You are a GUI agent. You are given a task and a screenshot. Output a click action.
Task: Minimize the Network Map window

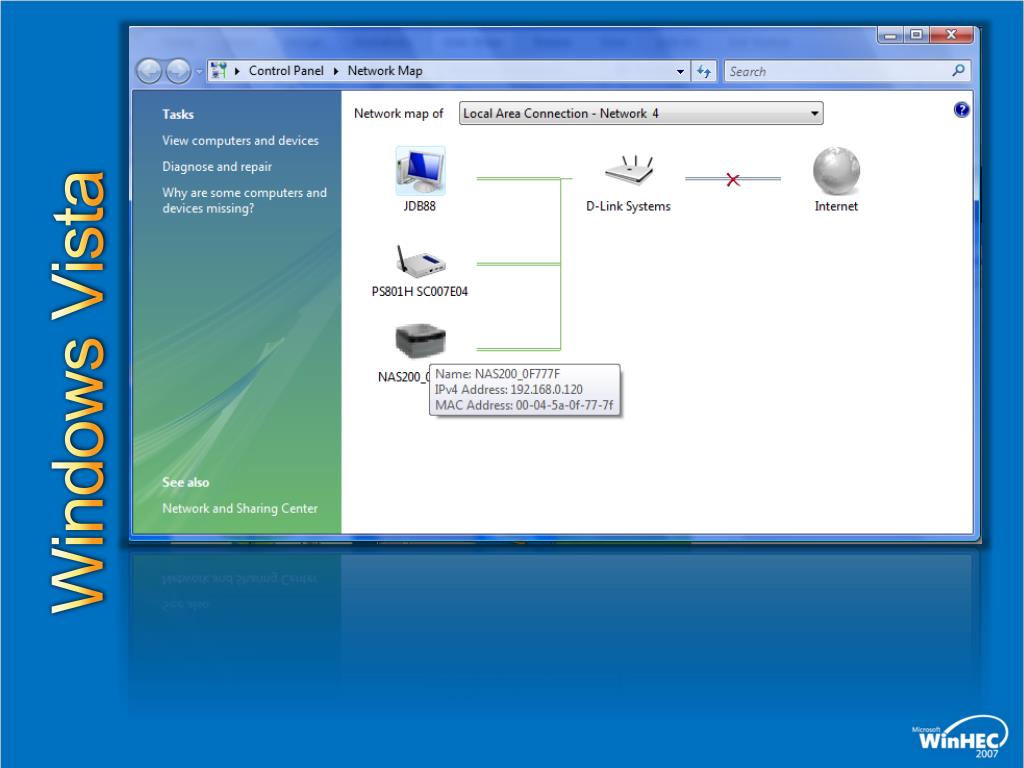pyautogui.click(x=890, y=35)
